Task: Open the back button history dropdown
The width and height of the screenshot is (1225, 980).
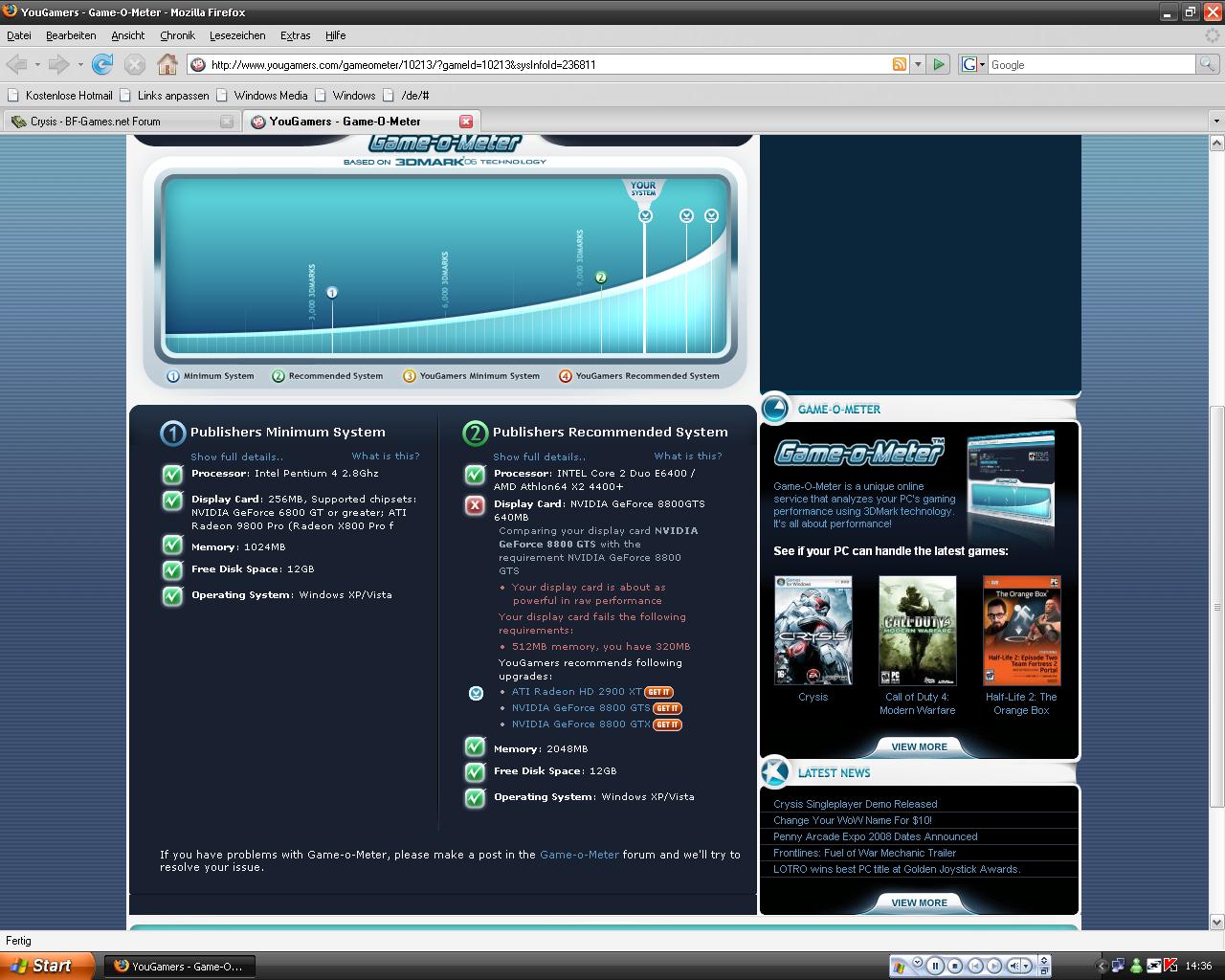Action: [37, 64]
